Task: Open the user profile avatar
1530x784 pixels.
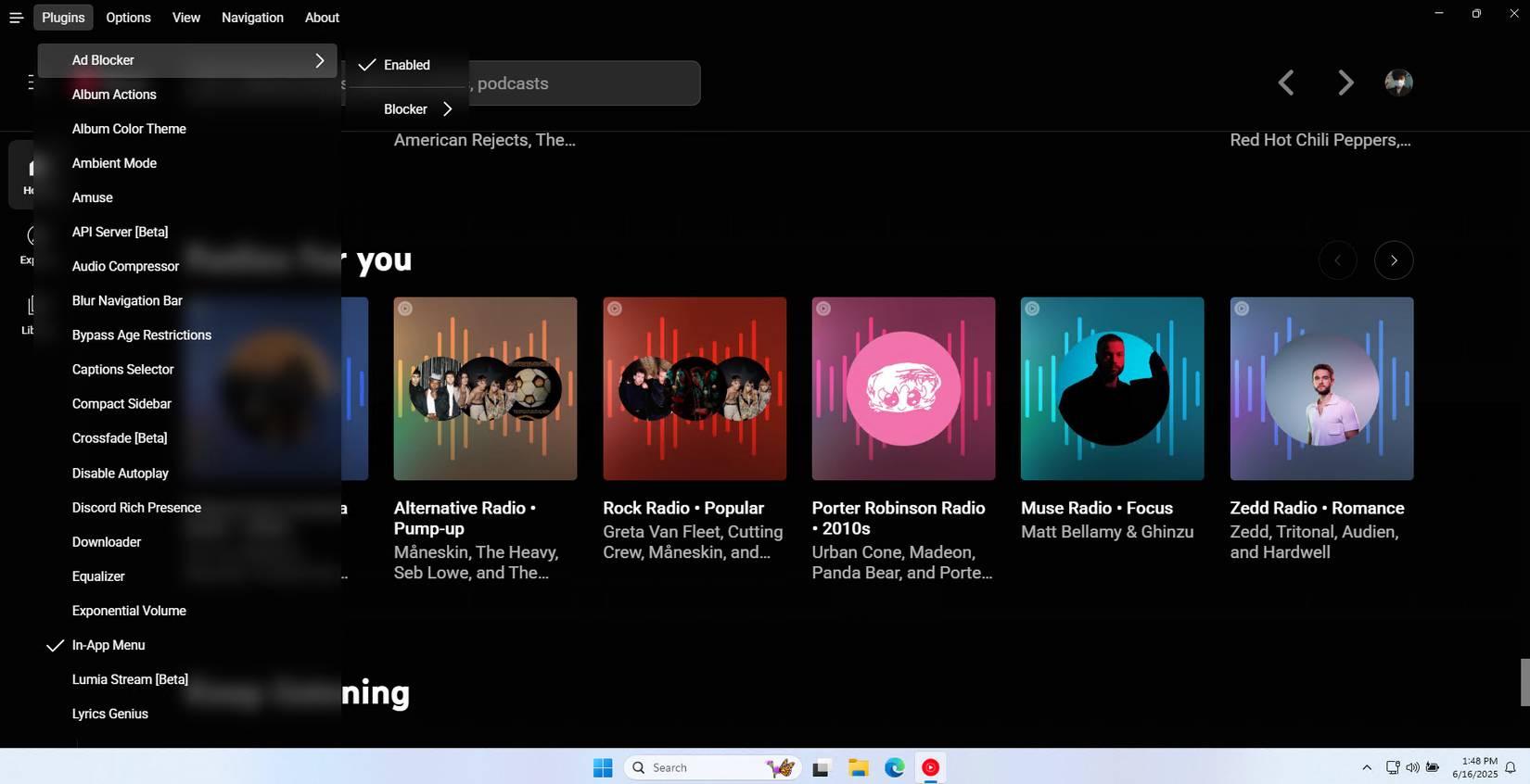Action: [1398, 82]
